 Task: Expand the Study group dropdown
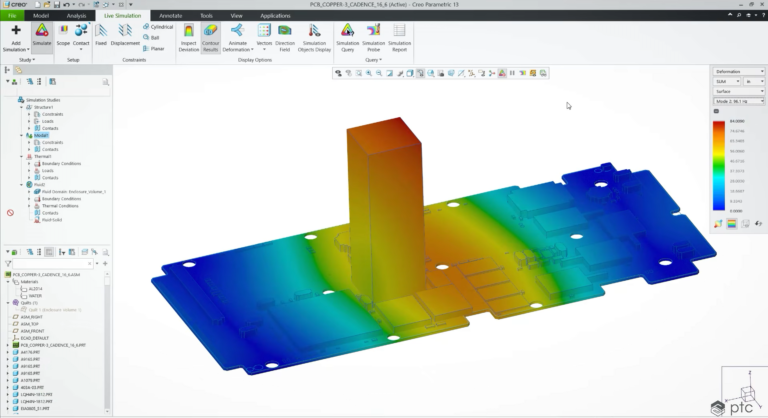coord(27,60)
